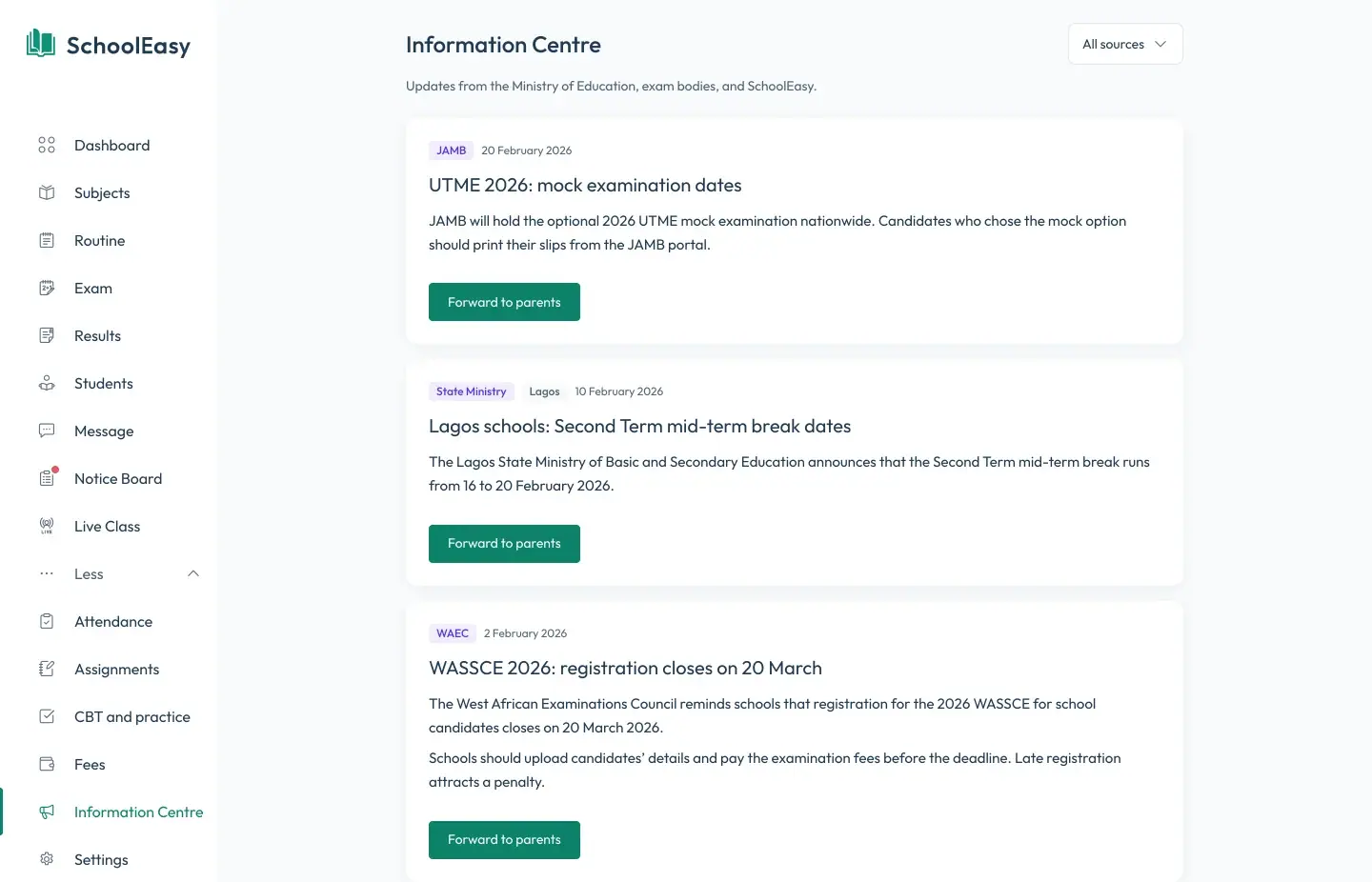Click the Notice Board icon with red dot
Image resolution: width=1372 pixels, height=882 pixels.
pos(48,477)
